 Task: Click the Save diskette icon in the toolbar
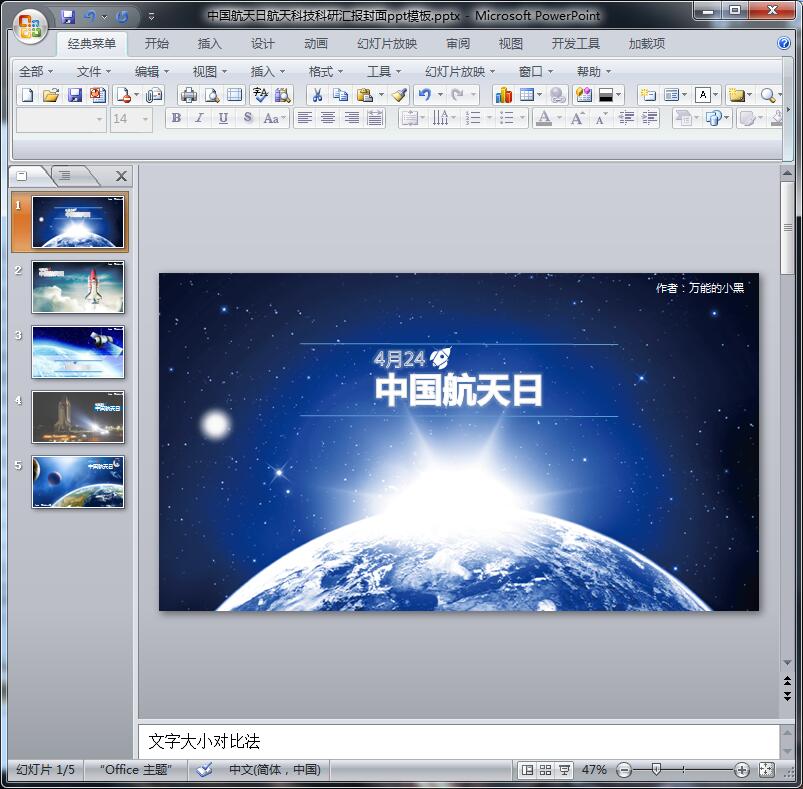click(x=75, y=95)
